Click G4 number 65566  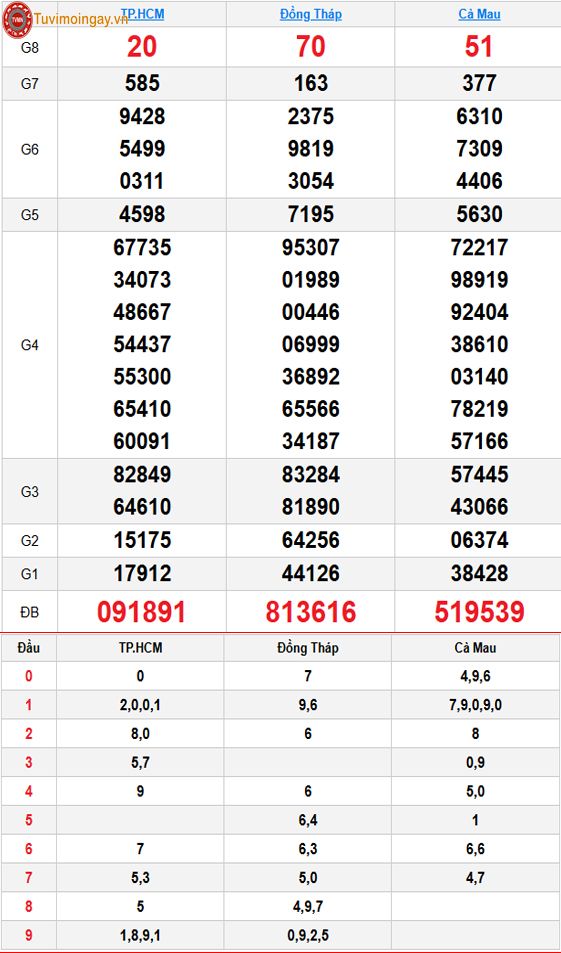311,408
